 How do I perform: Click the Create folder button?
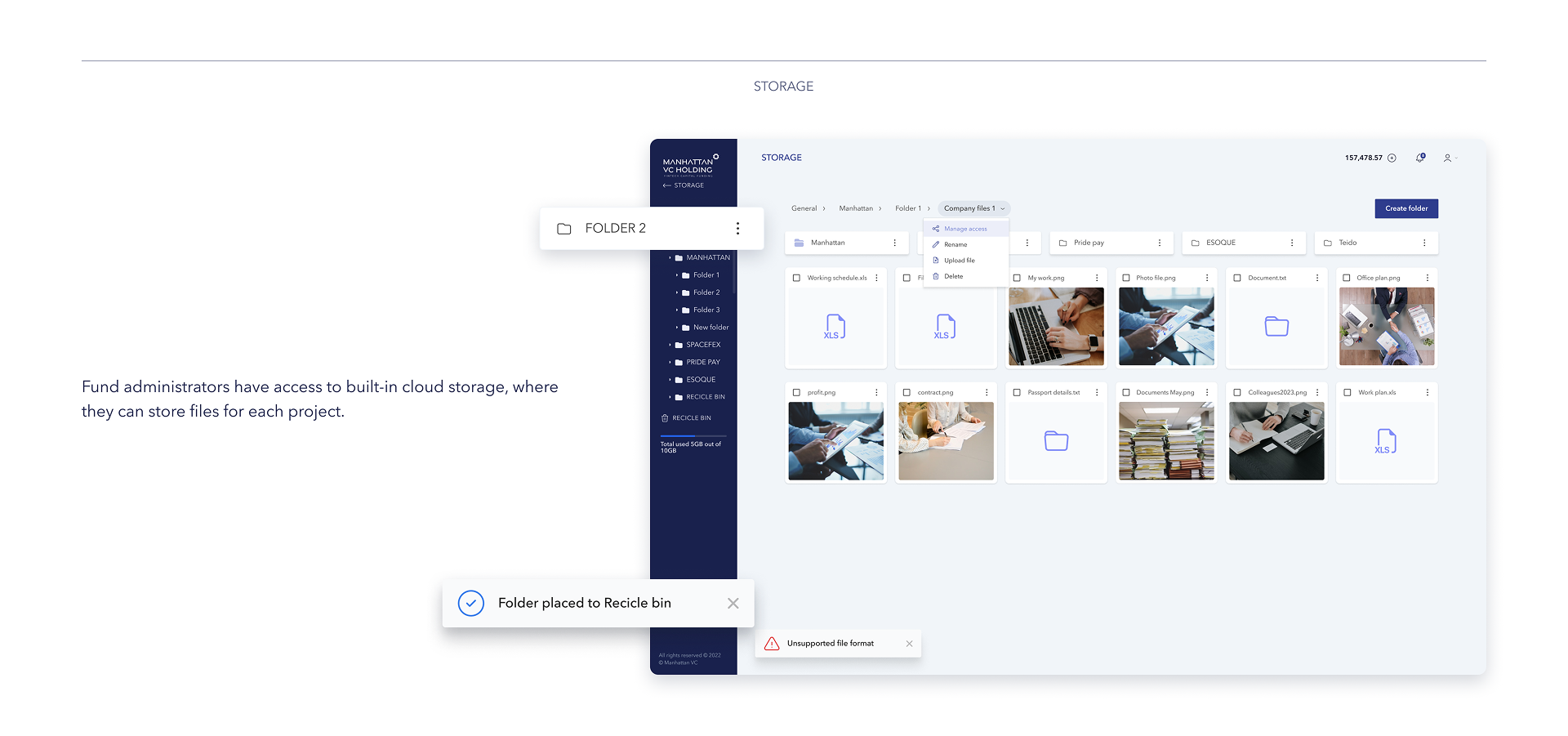pyautogui.click(x=1406, y=209)
